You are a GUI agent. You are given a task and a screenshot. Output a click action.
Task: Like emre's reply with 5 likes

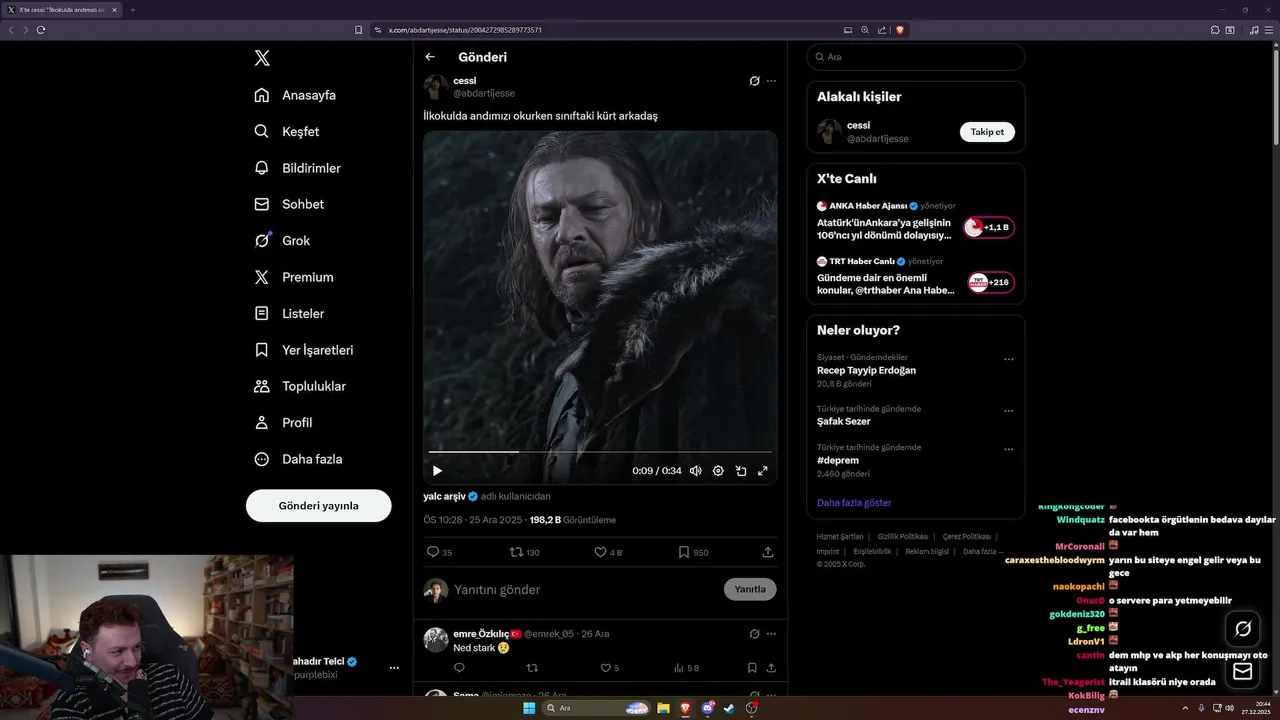[609, 668]
